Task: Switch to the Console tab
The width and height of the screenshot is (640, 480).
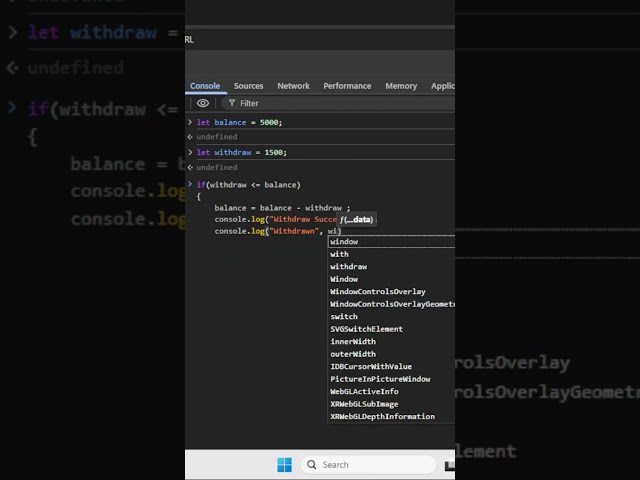Action: point(205,86)
